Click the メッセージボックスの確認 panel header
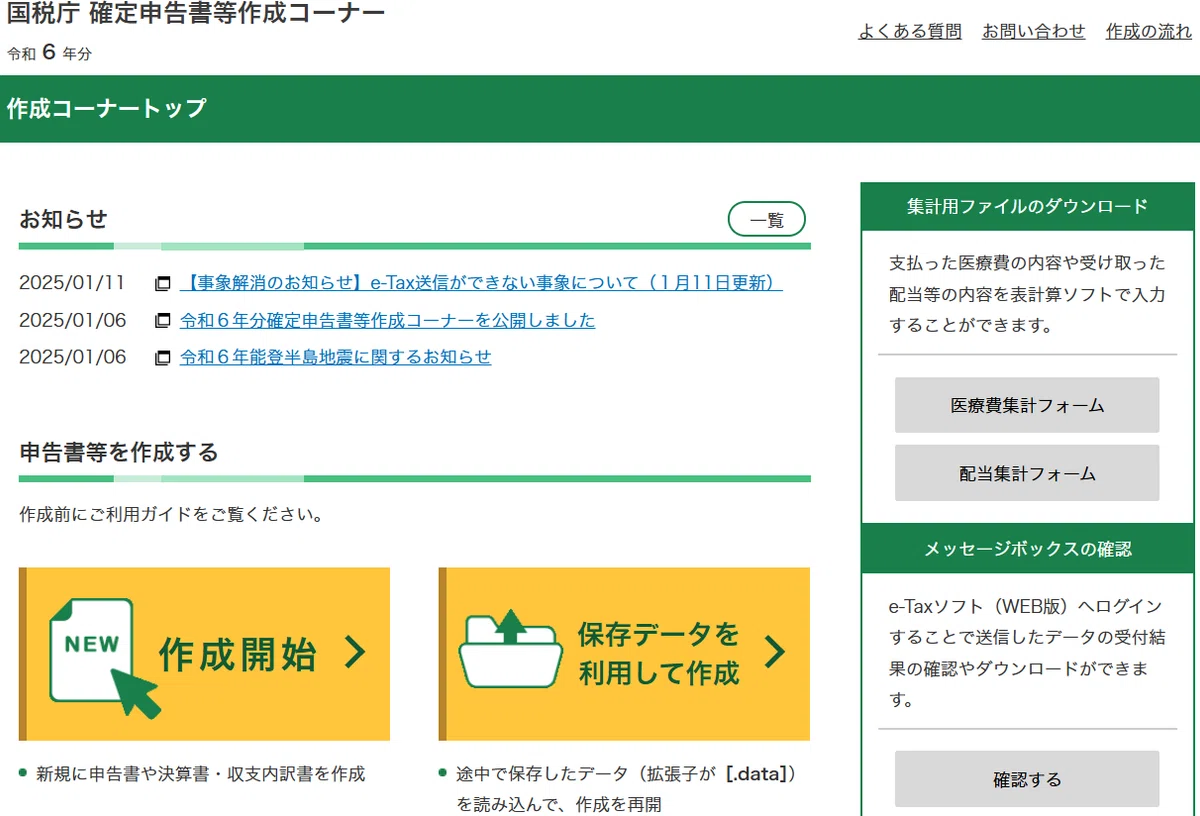 (x=1027, y=549)
